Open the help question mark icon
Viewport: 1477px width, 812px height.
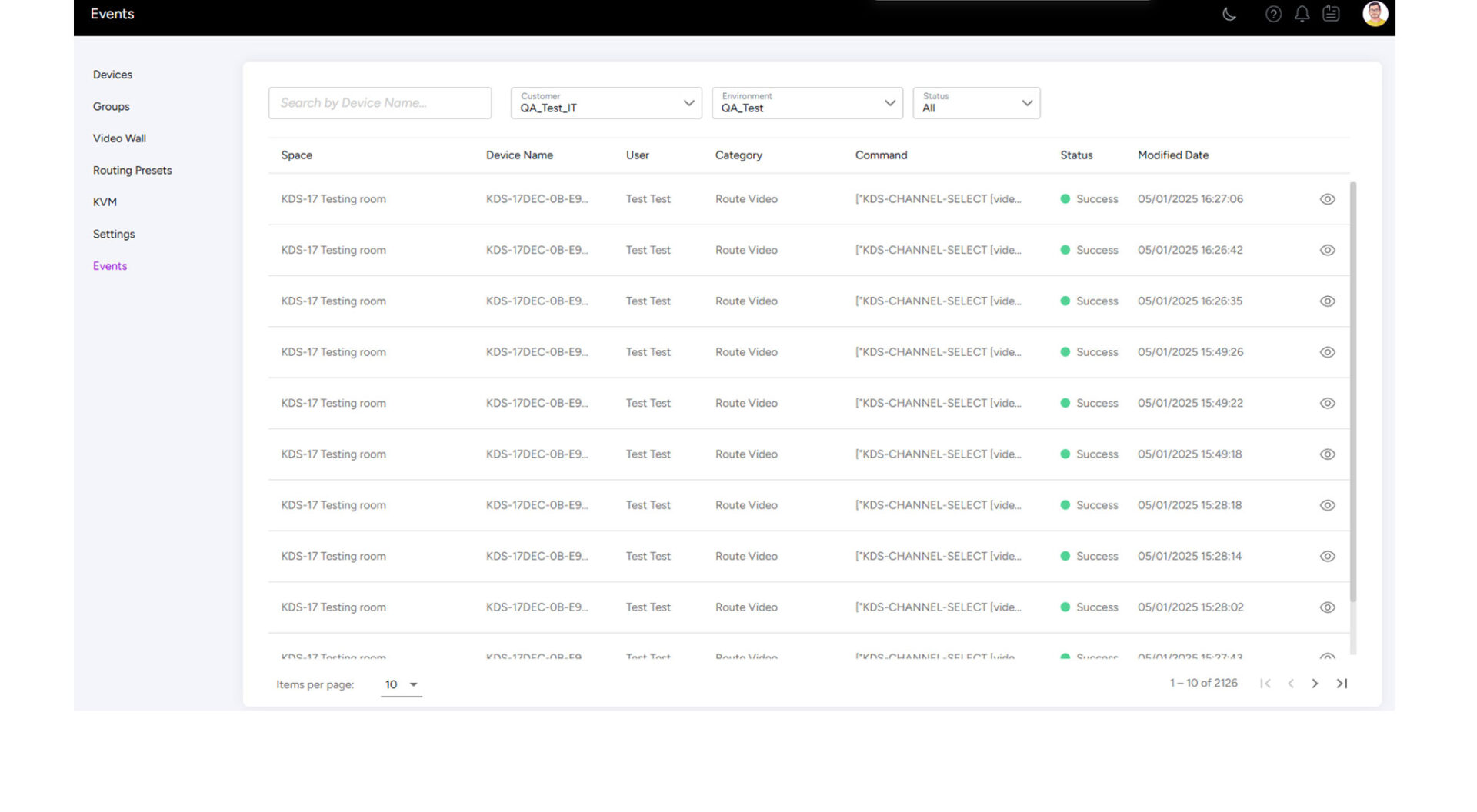1273,14
